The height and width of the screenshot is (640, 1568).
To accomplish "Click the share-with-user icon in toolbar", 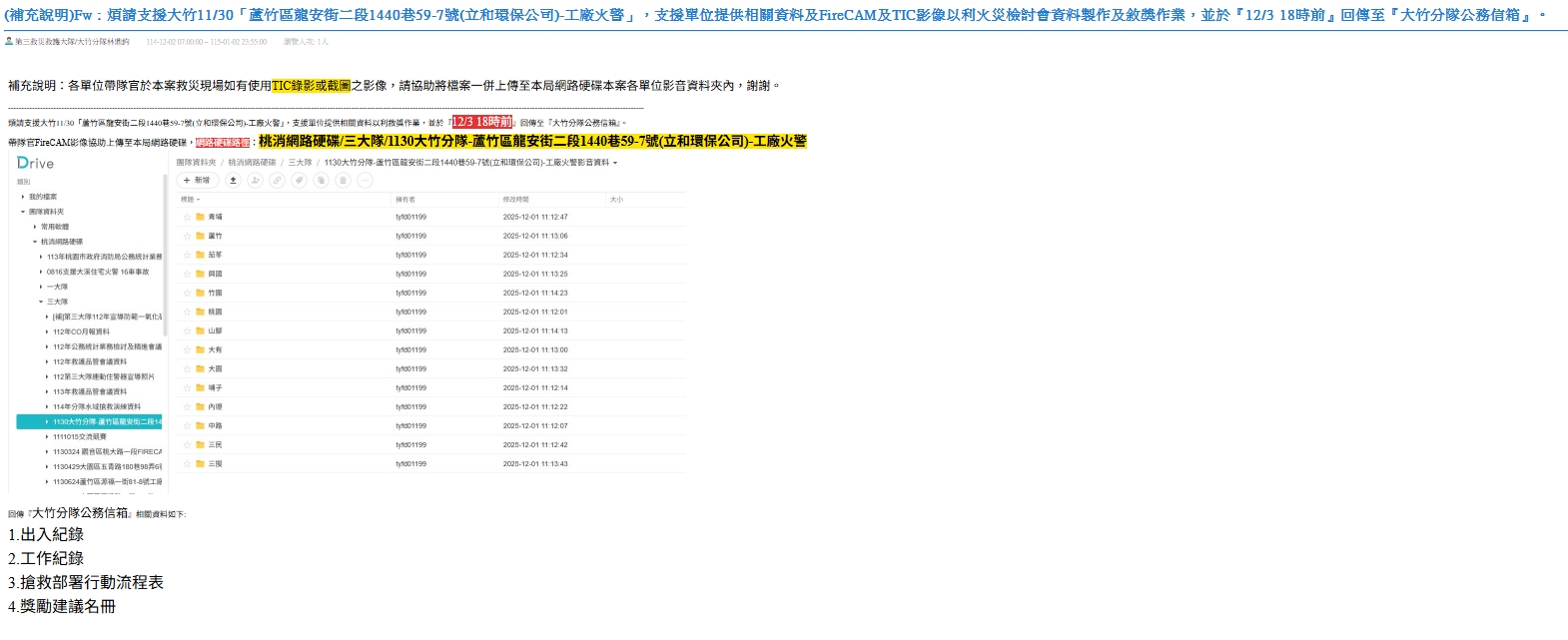I will coord(255,181).
